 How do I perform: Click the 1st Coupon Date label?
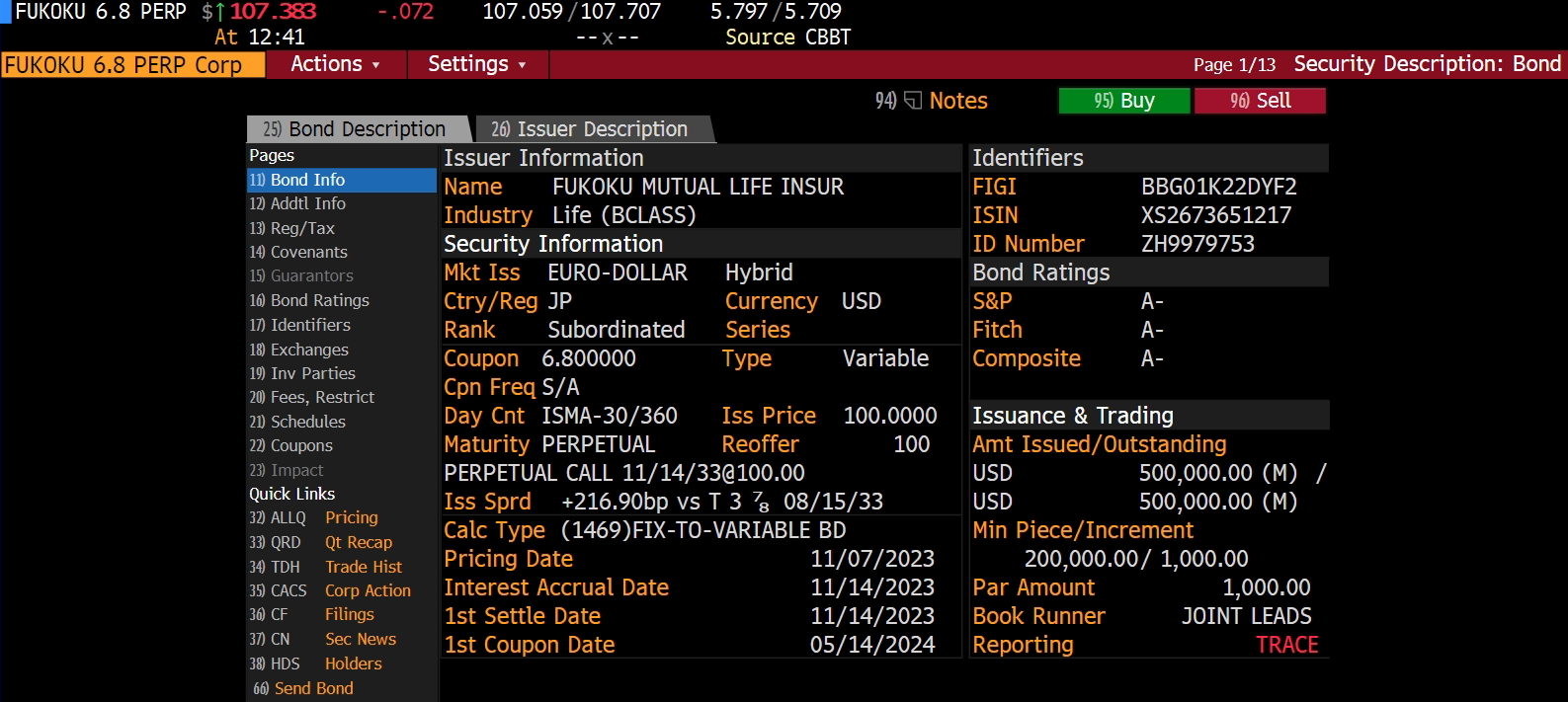(530, 645)
